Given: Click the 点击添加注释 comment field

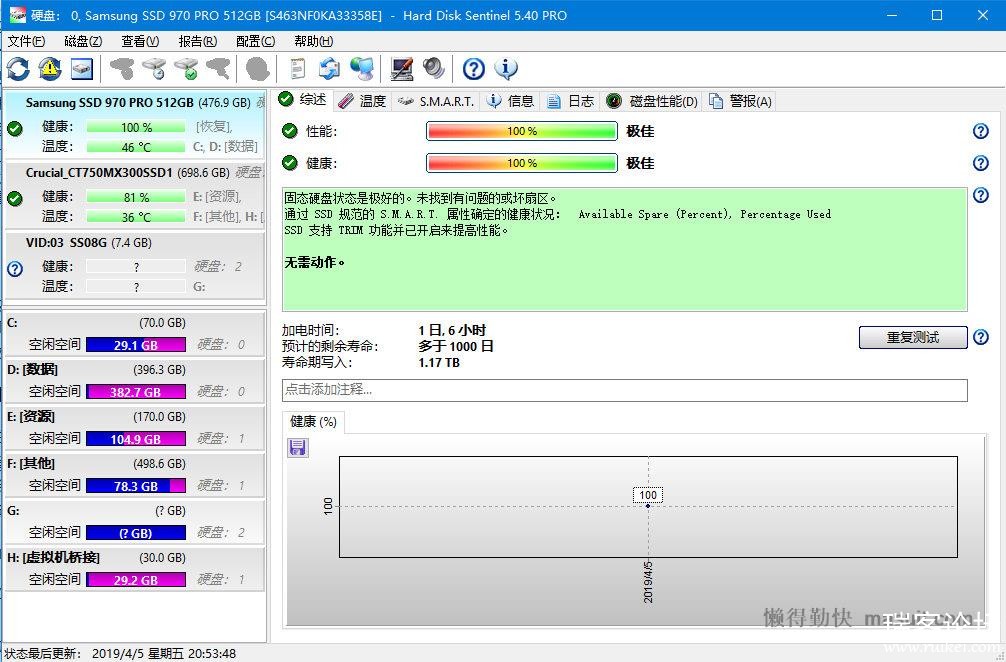Looking at the screenshot, I should tap(624, 390).
